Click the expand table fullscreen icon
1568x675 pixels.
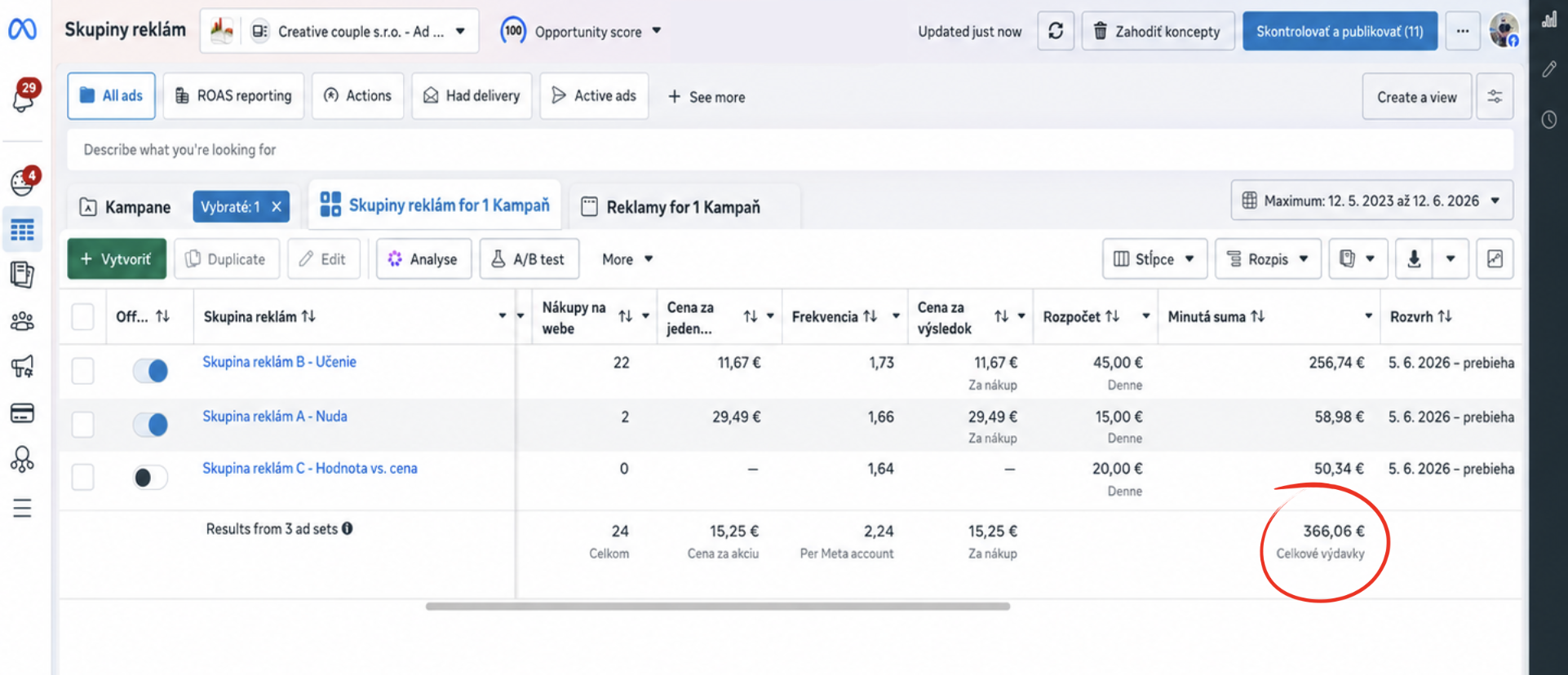(x=1495, y=258)
